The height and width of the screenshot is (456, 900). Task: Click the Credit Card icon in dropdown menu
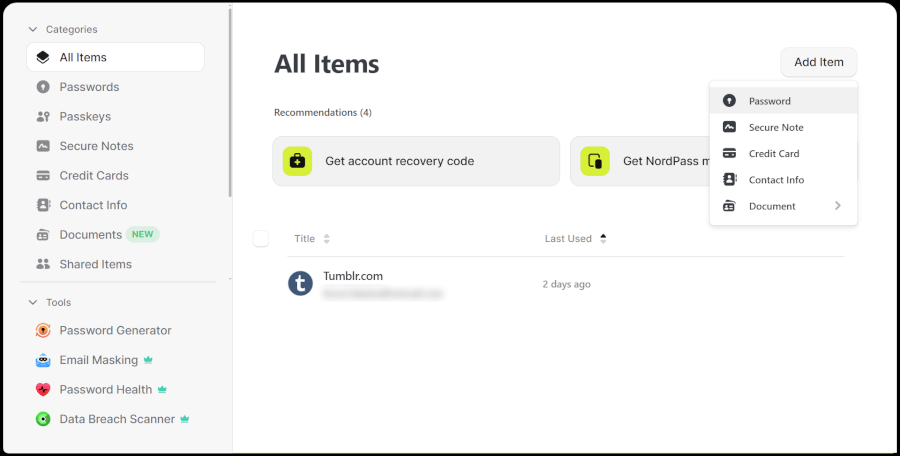(729, 154)
